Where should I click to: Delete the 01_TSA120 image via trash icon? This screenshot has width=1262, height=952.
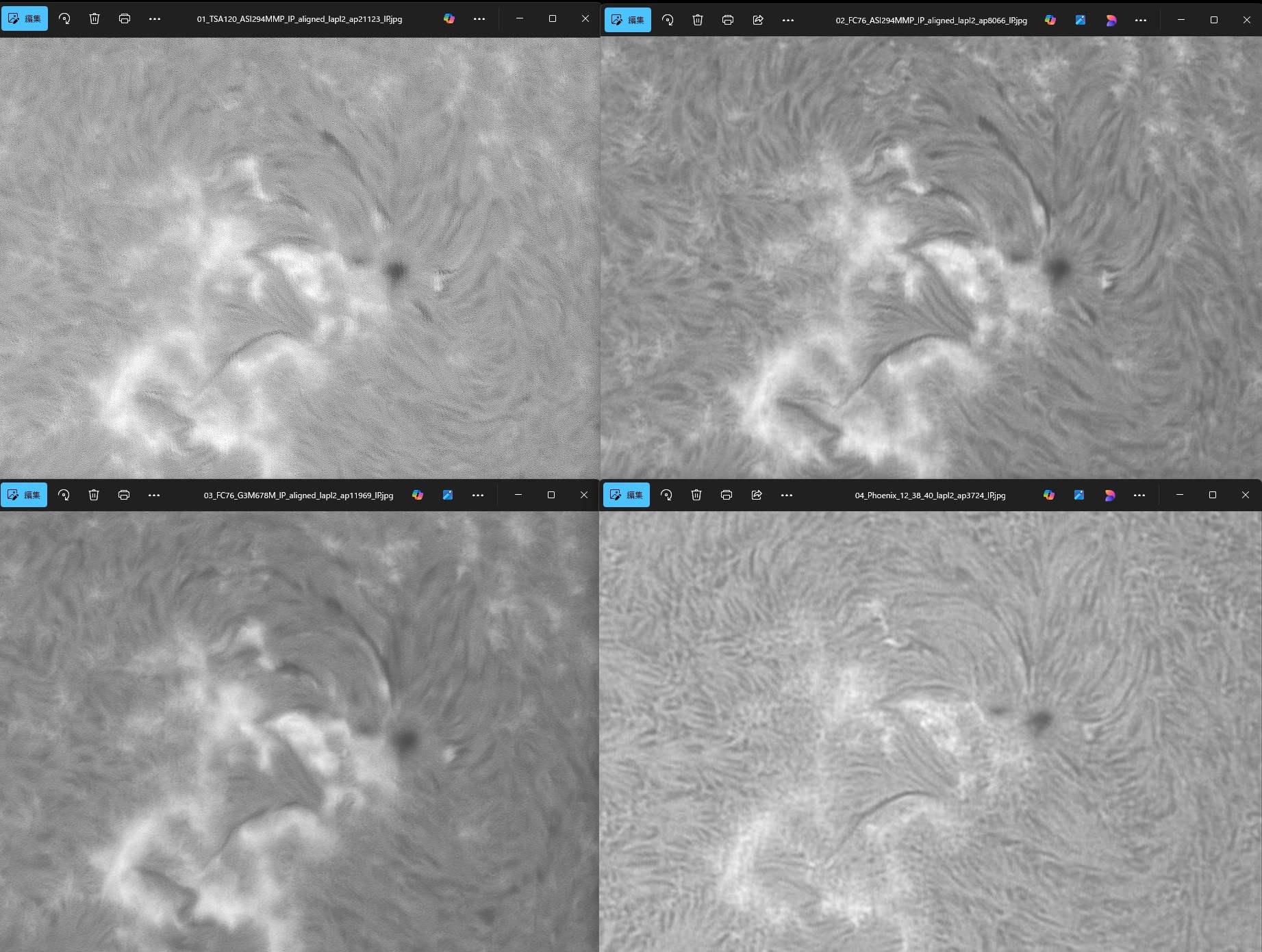pyautogui.click(x=94, y=19)
